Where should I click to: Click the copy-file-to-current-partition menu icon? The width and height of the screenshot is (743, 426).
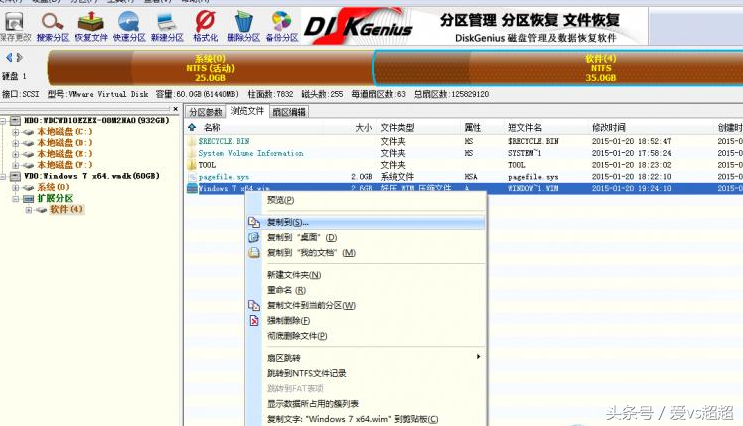click(x=254, y=306)
